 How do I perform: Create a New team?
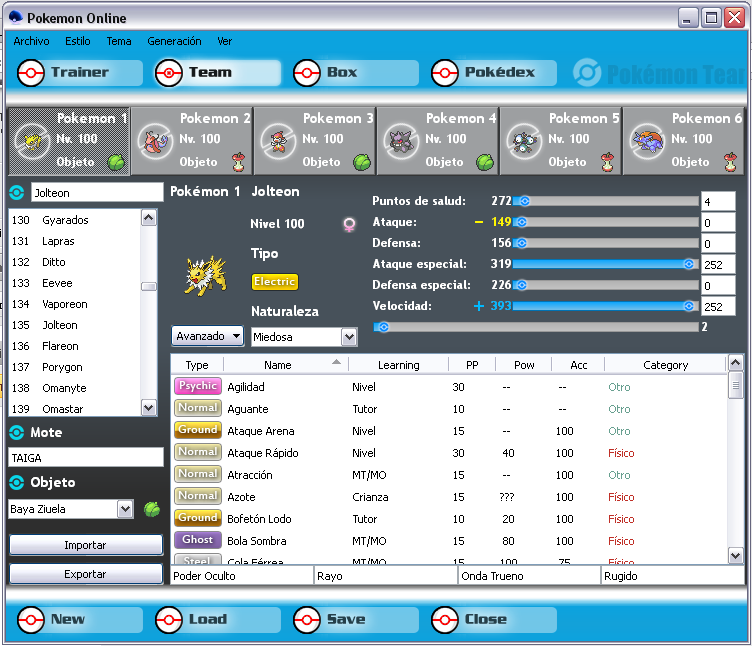click(x=80, y=620)
